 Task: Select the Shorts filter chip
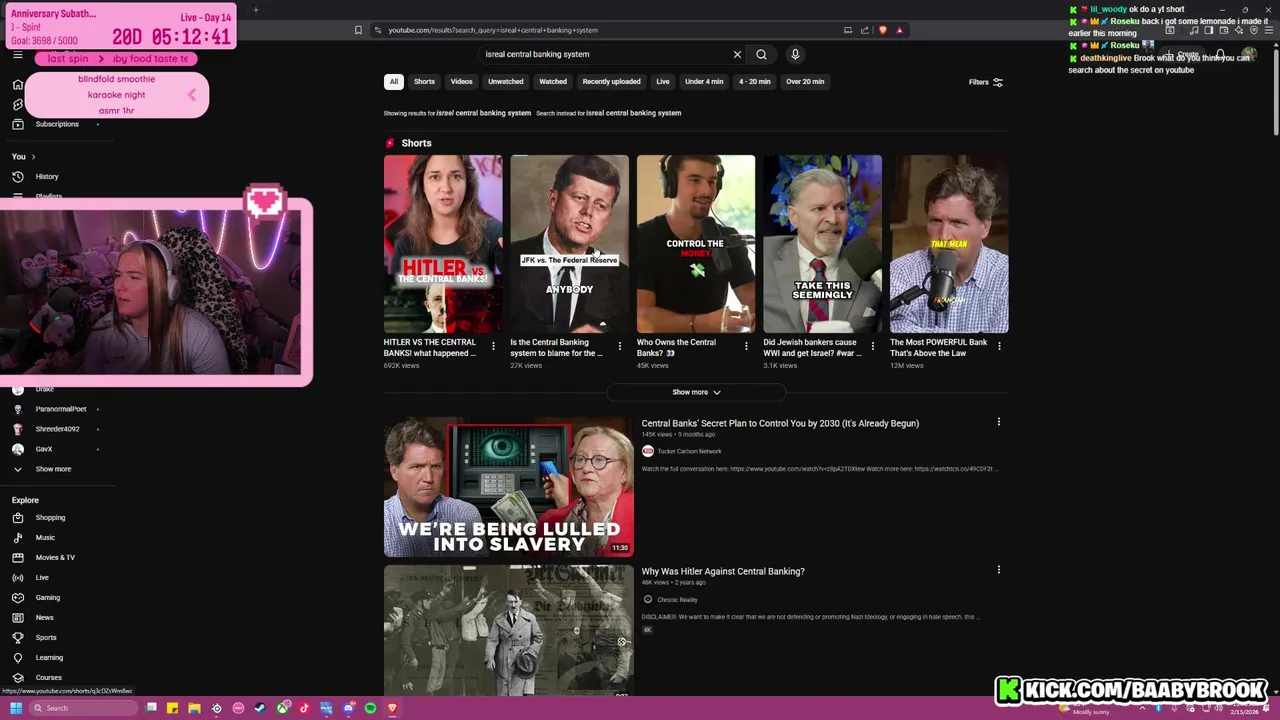424,82
